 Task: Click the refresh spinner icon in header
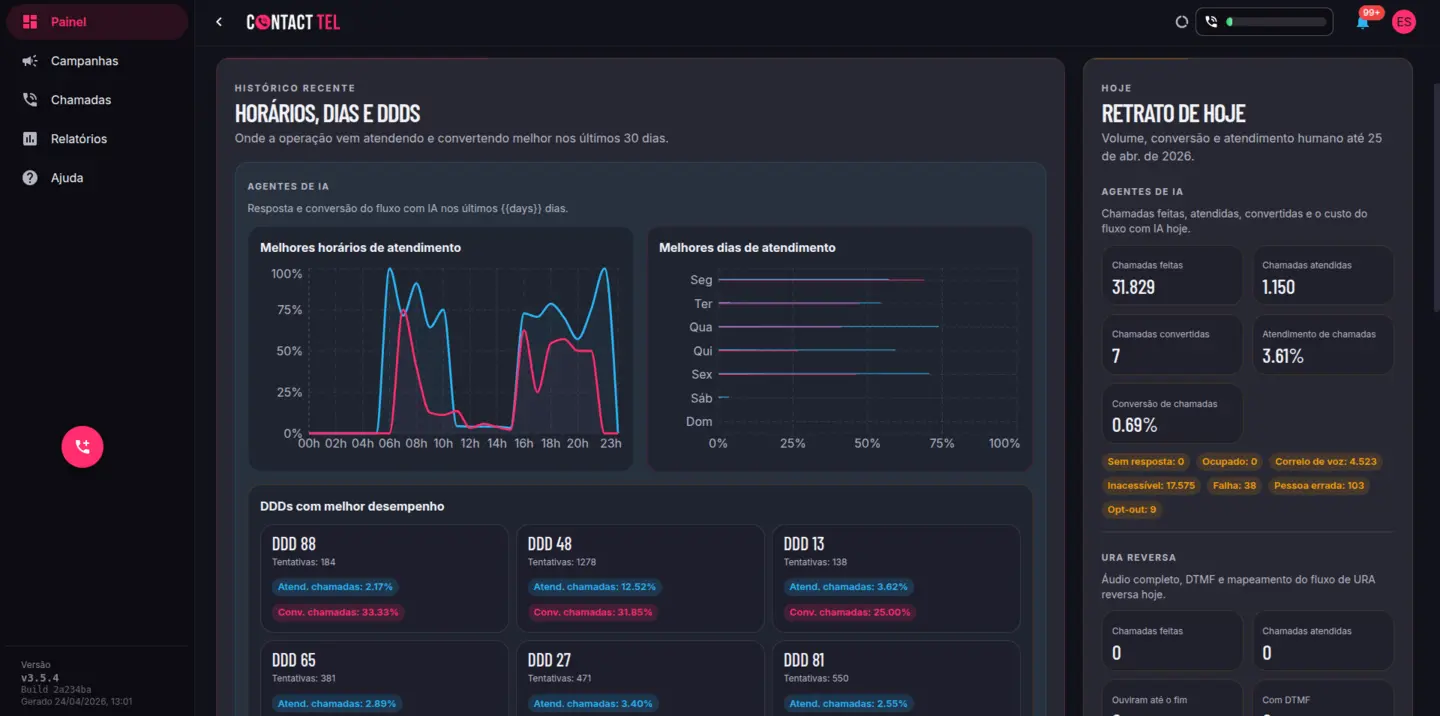pyautogui.click(x=1181, y=22)
